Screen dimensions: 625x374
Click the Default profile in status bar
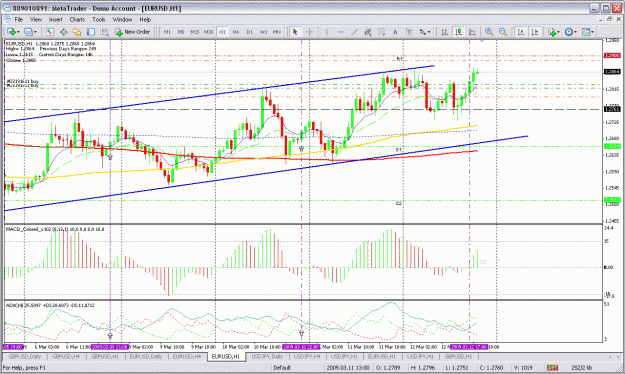point(282,368)
